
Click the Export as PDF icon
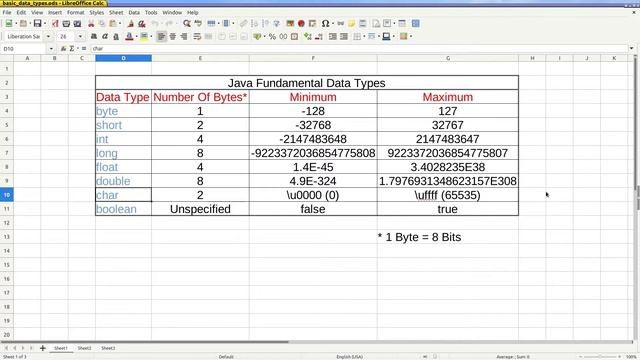pos(55,24)
